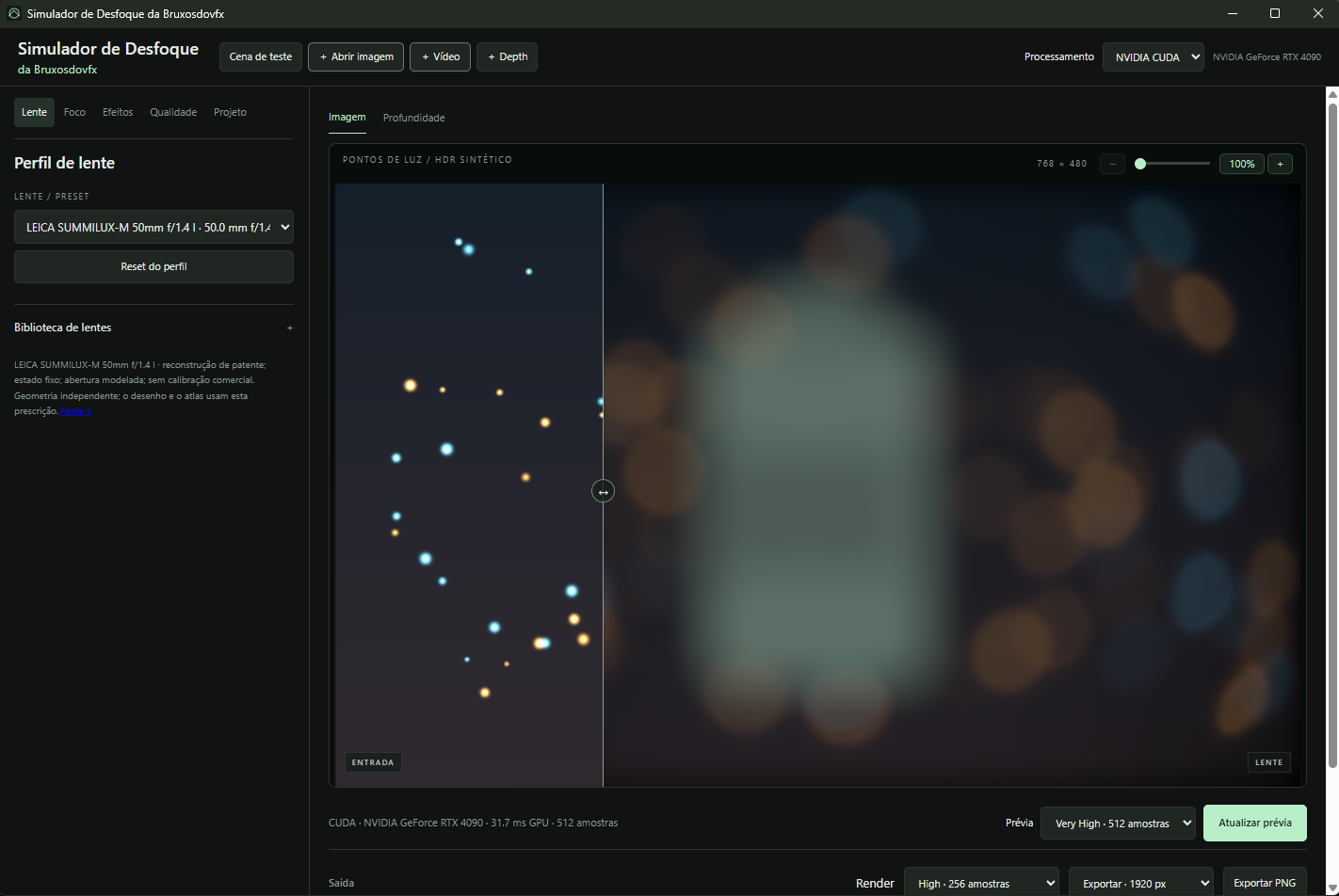Click the zoom out minus button
This screenshot has height=896, width=1339.
click(x=1112, y=164)
